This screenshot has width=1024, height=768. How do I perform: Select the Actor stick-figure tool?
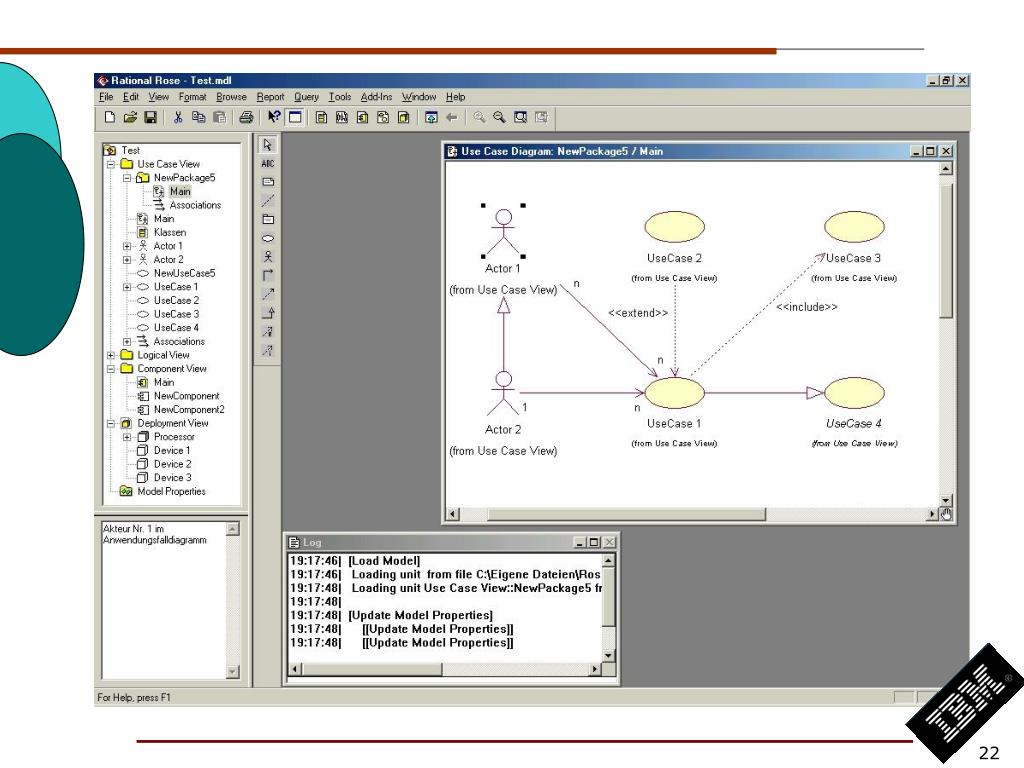[268, 257]
